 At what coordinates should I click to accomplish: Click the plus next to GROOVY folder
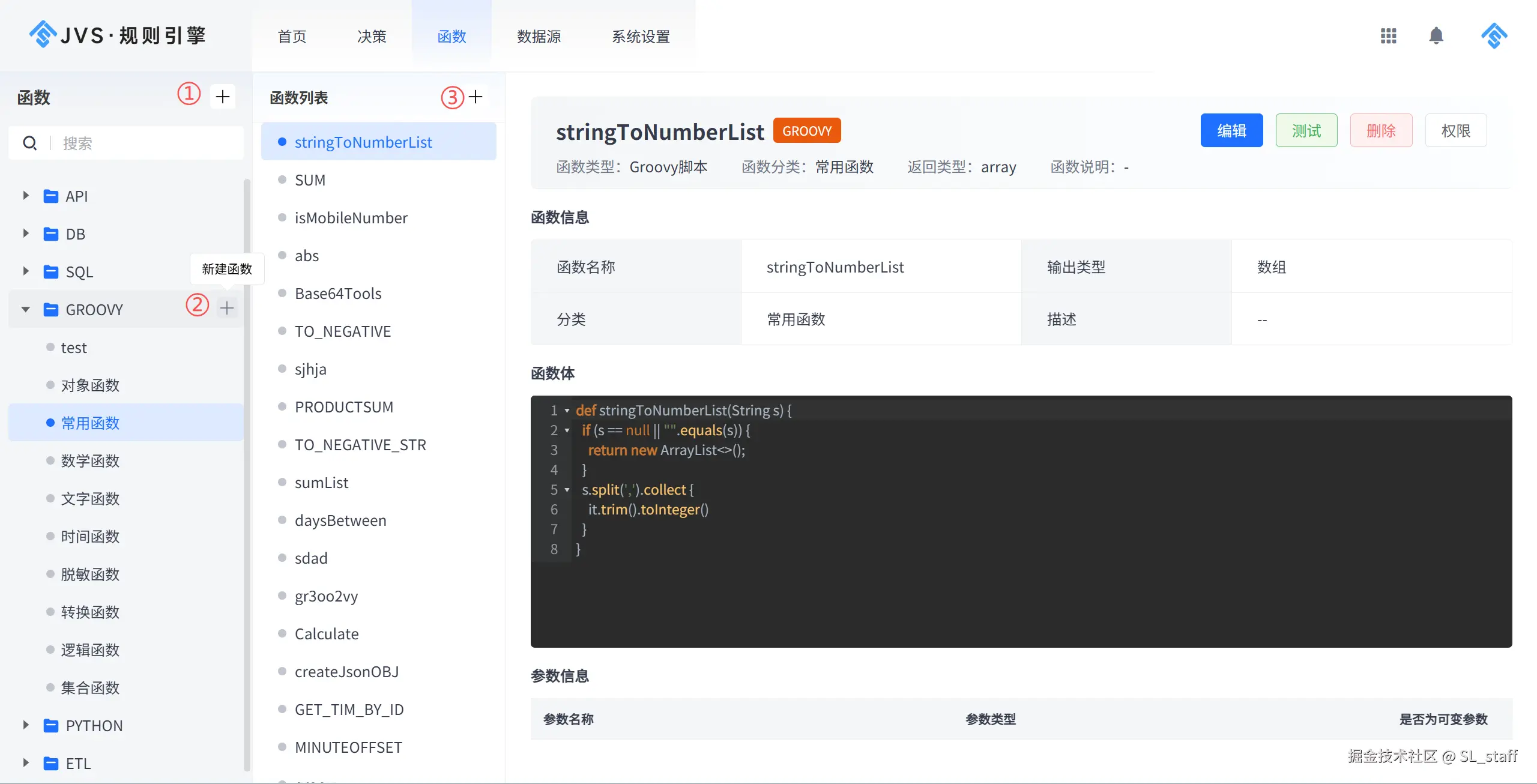[x=227, y=308]
